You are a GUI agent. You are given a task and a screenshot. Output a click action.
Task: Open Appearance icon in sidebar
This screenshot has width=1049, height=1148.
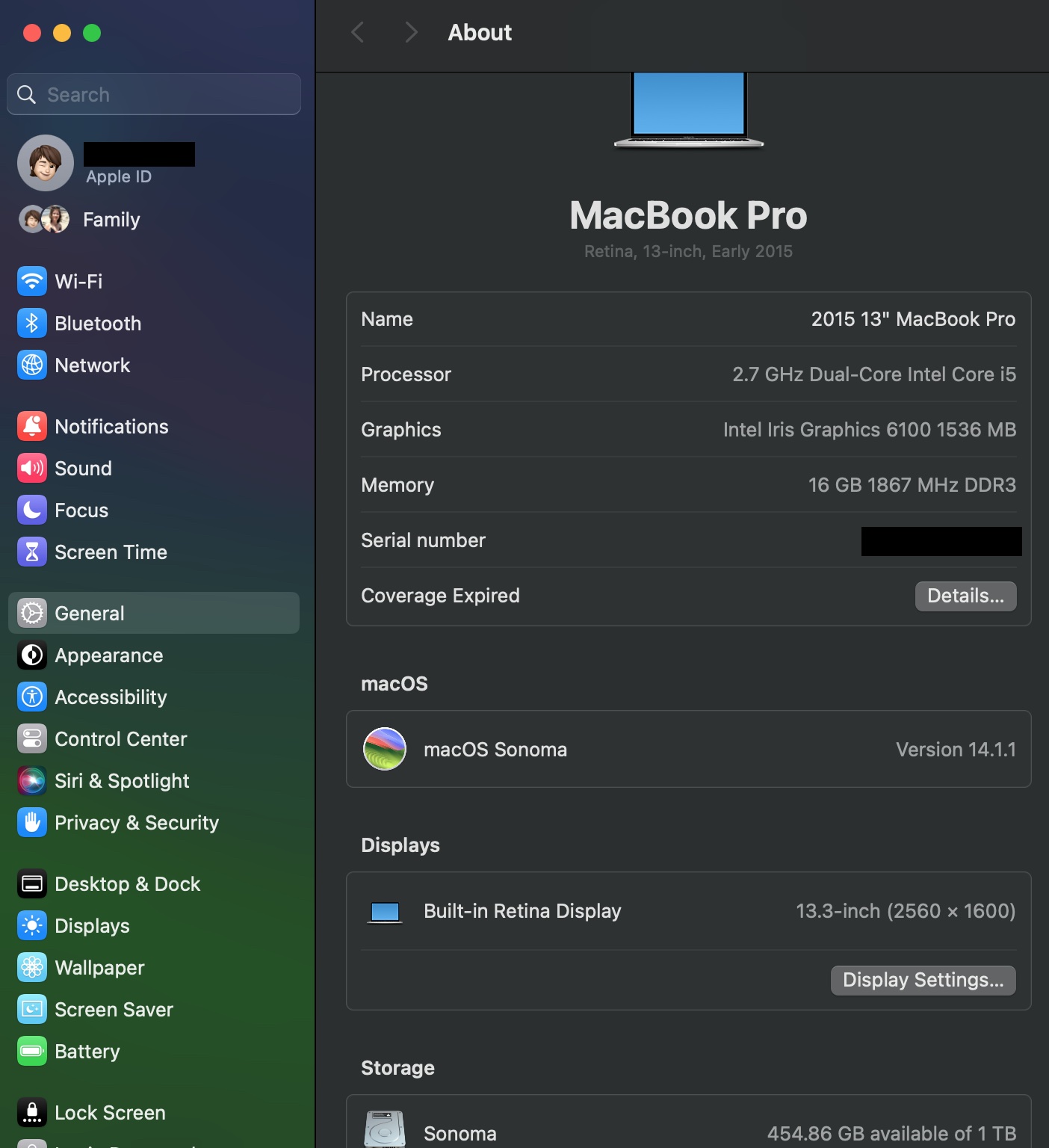coord(32,655)
